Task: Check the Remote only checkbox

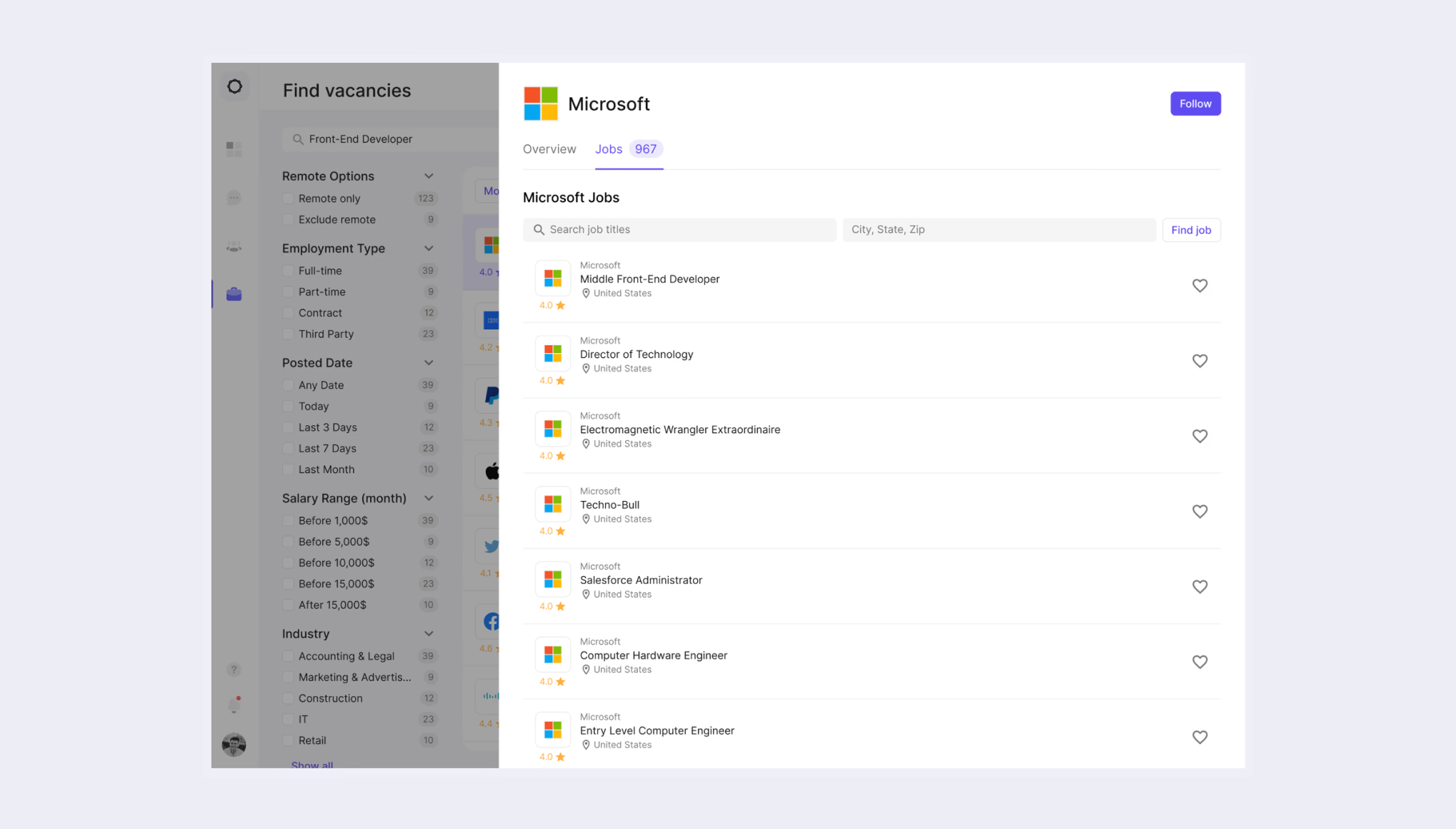Action: [288, 199]
